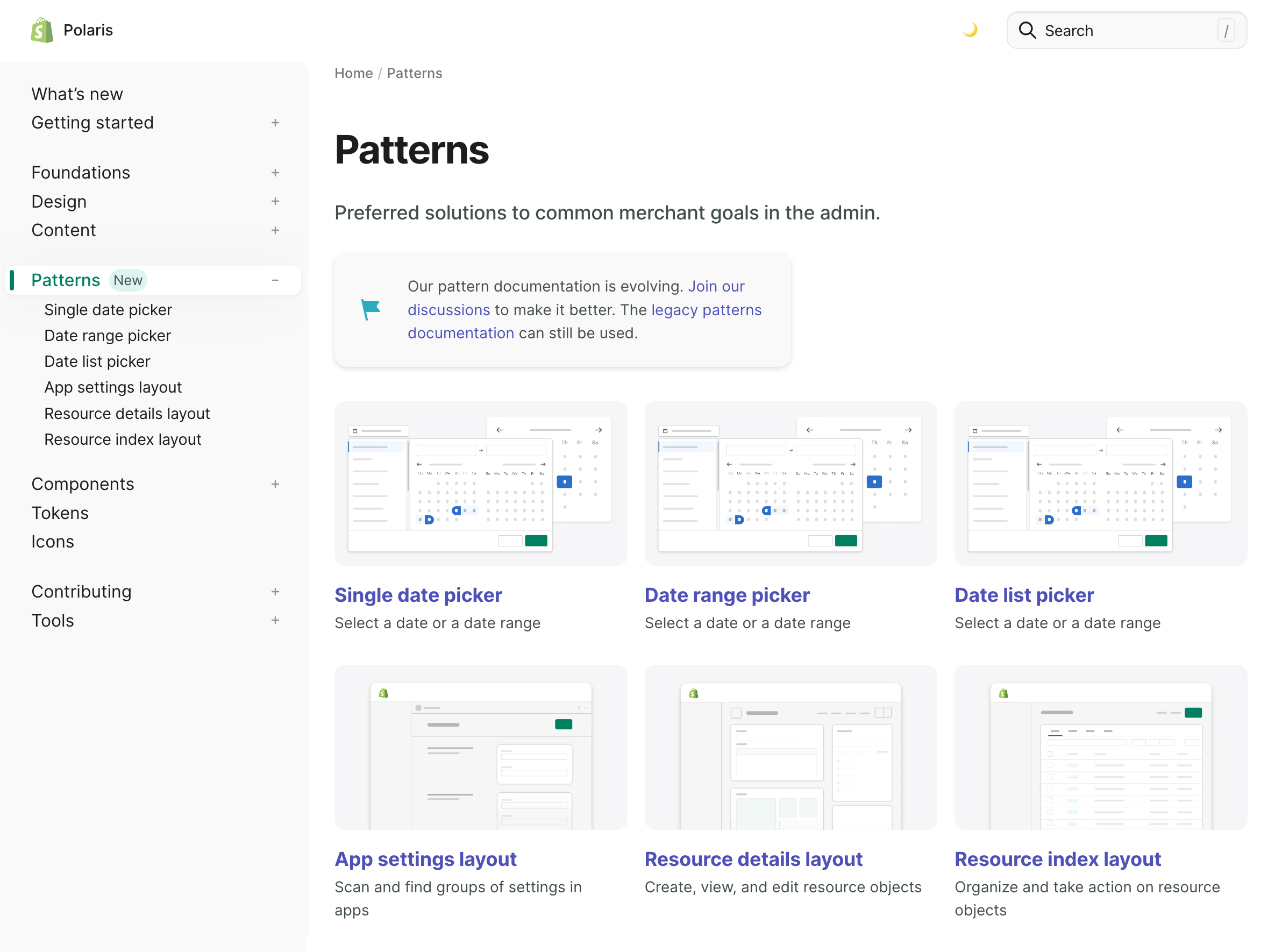Click the Shopify Polaris logo

coord(40,30)
